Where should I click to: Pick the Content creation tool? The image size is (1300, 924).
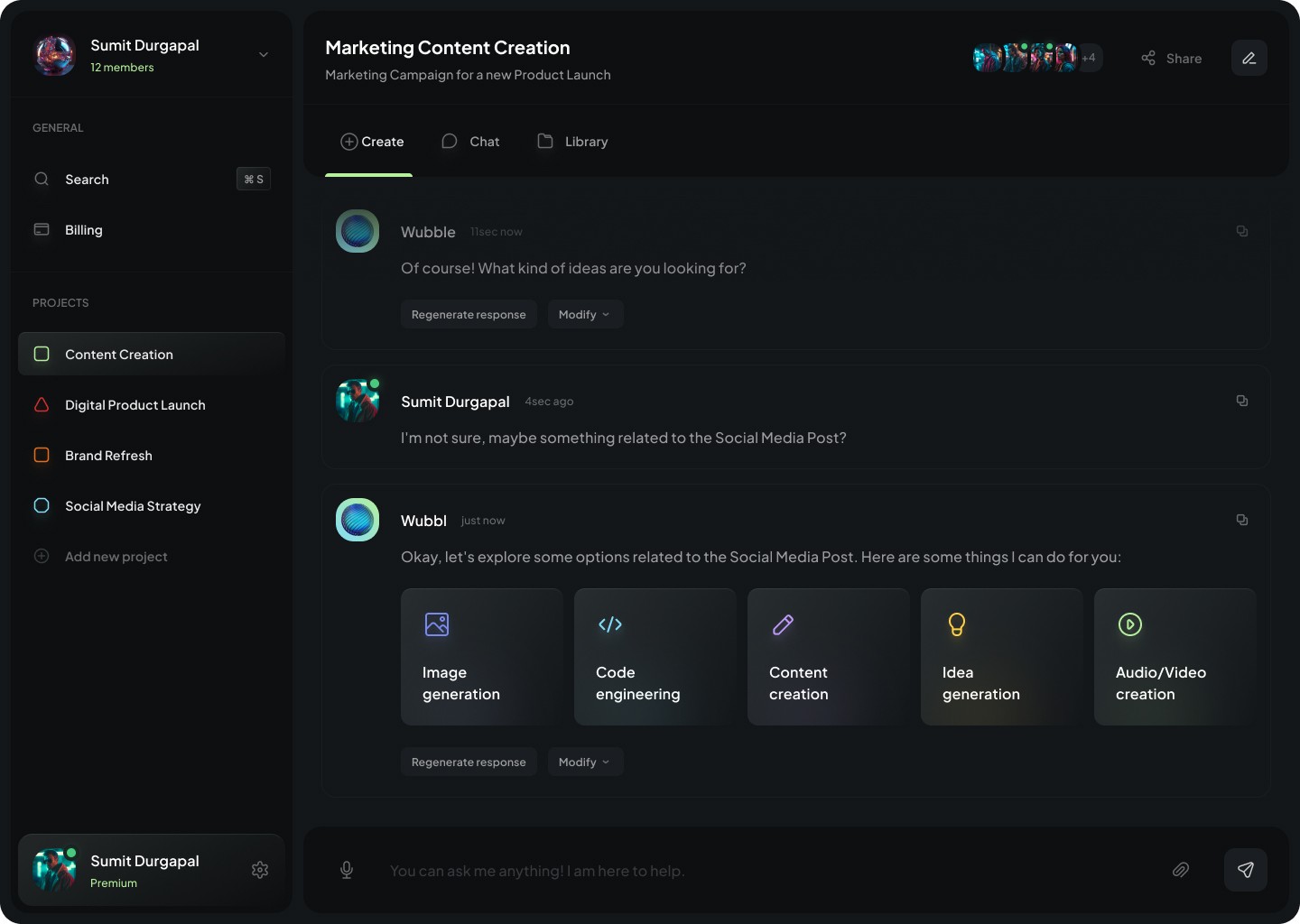[x=828, y=657]
